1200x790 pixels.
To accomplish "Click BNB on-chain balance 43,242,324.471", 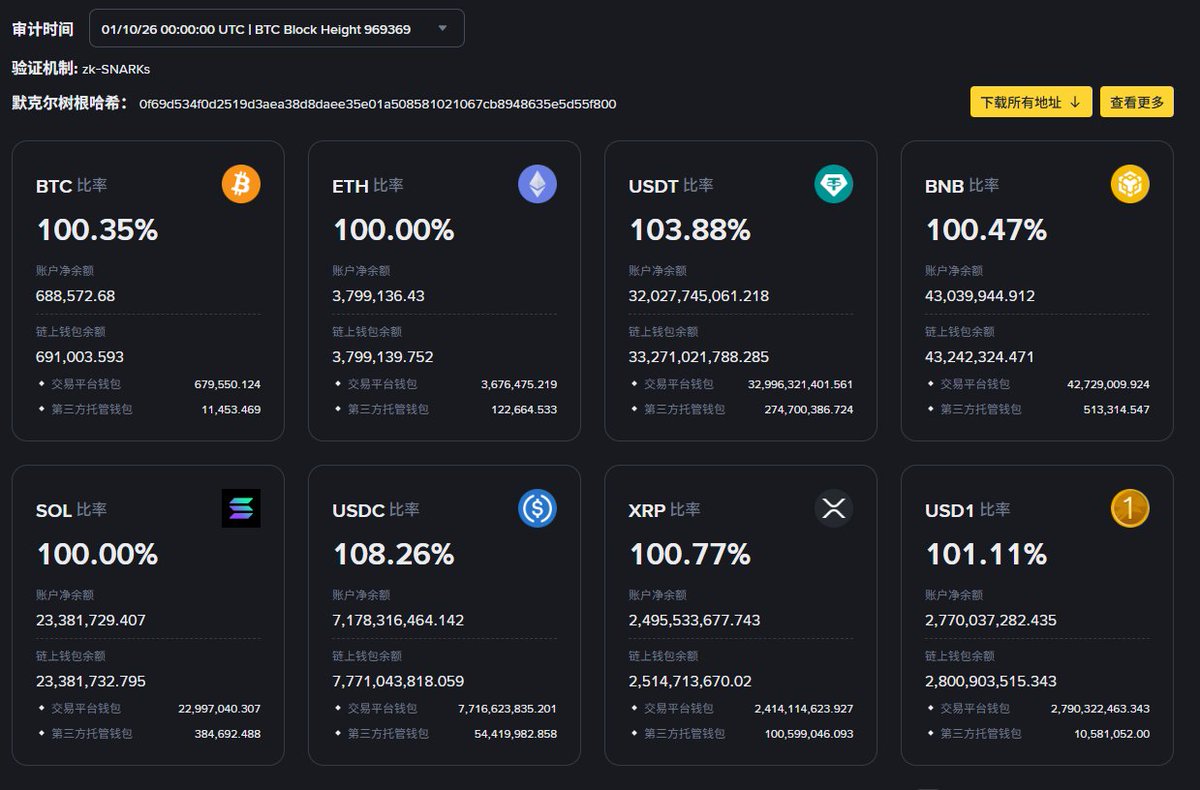I will click(980, 356).
